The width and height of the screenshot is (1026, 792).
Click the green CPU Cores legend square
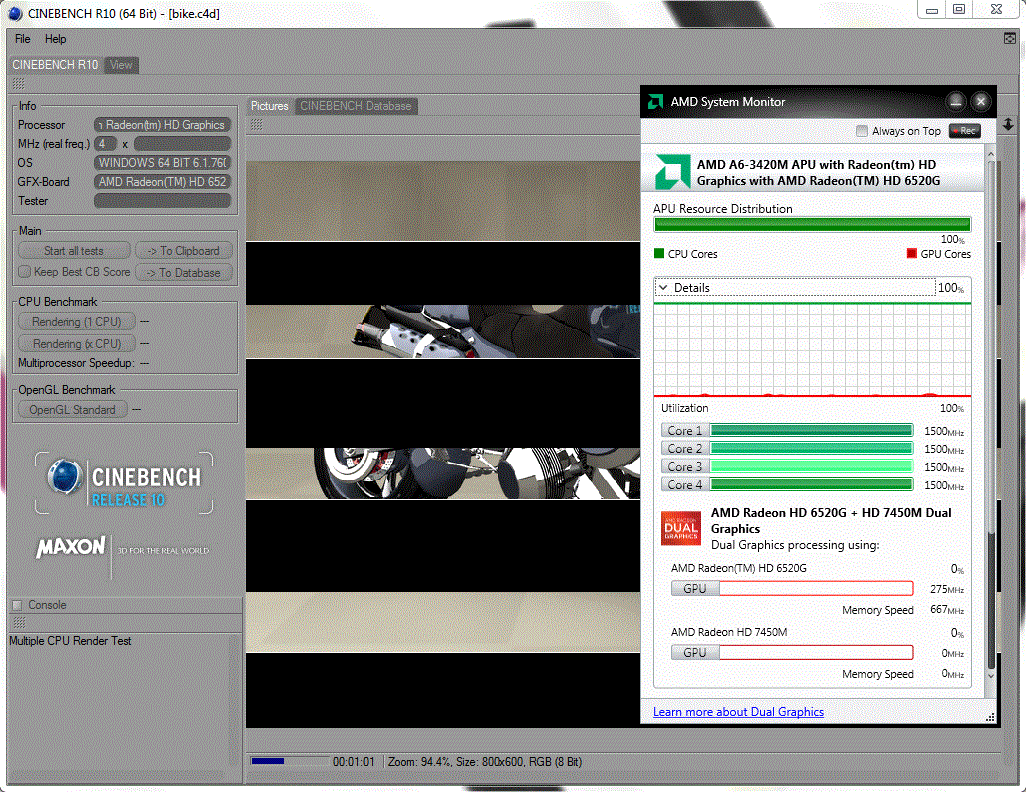(659, 253)
